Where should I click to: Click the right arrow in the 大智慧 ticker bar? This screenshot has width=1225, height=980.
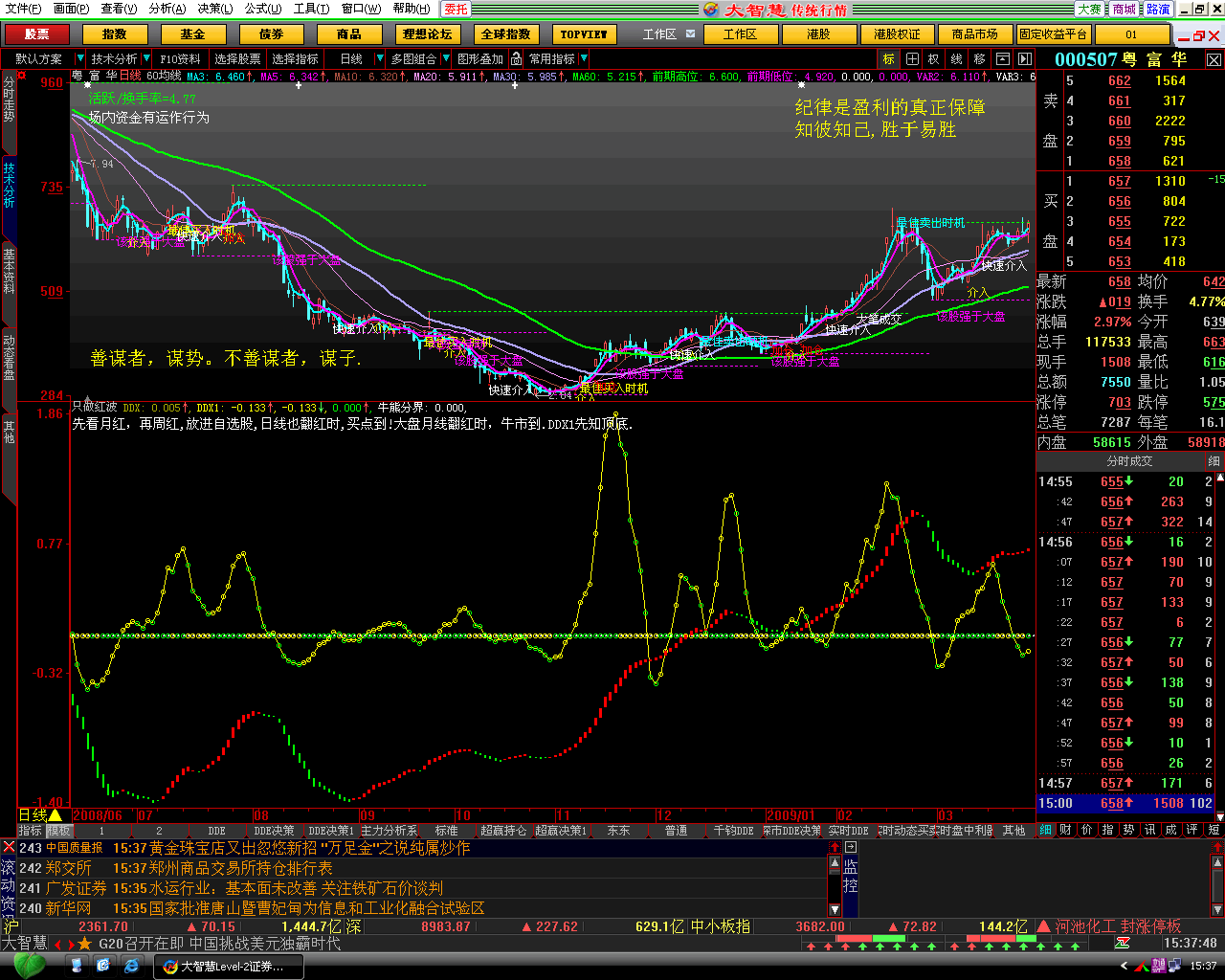pyautogui.click(x=71, y=945)
